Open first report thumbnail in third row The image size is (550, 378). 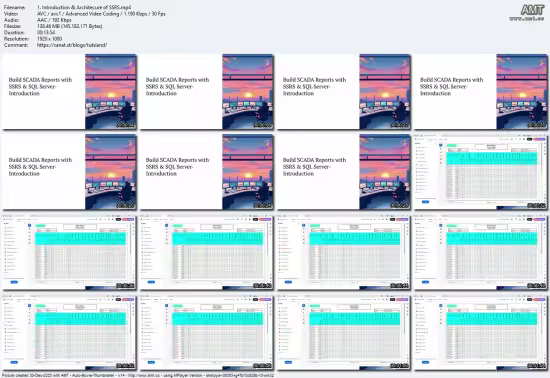(x=69, y=252)
